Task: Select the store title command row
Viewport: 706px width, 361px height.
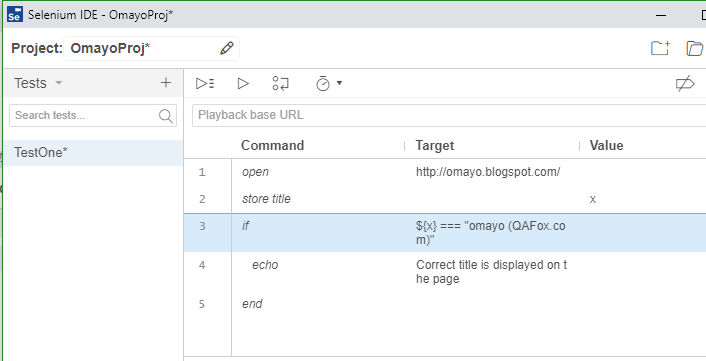Action: click(x=445, y=199)
